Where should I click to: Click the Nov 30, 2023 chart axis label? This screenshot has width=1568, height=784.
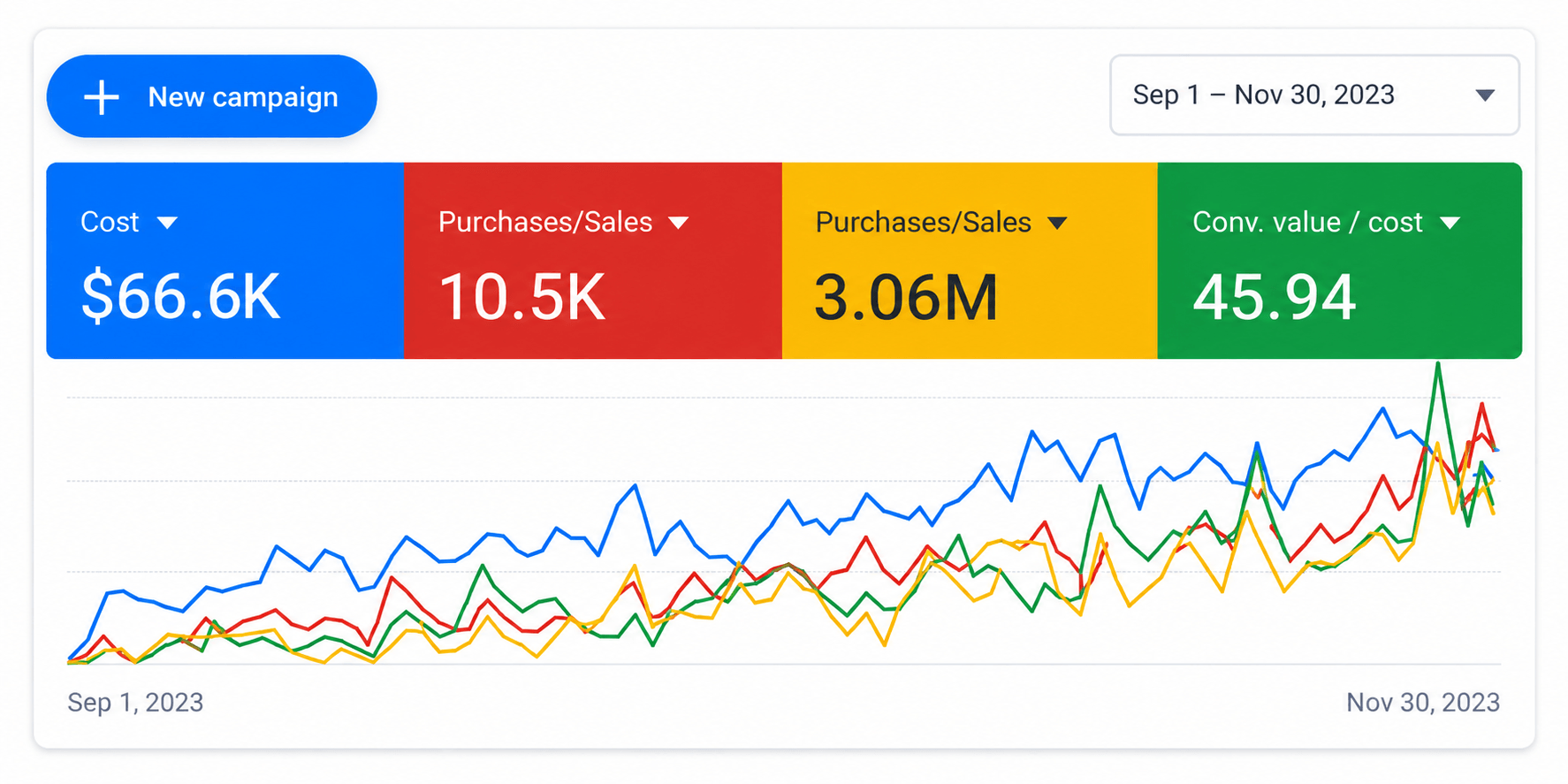1423,703
